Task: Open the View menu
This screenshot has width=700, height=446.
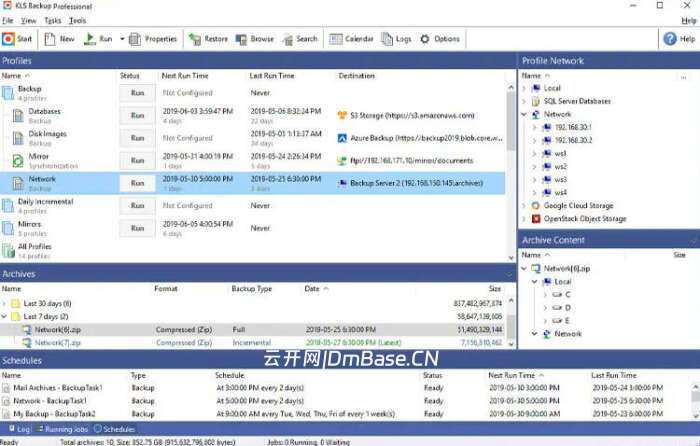Action: (28, 21)
